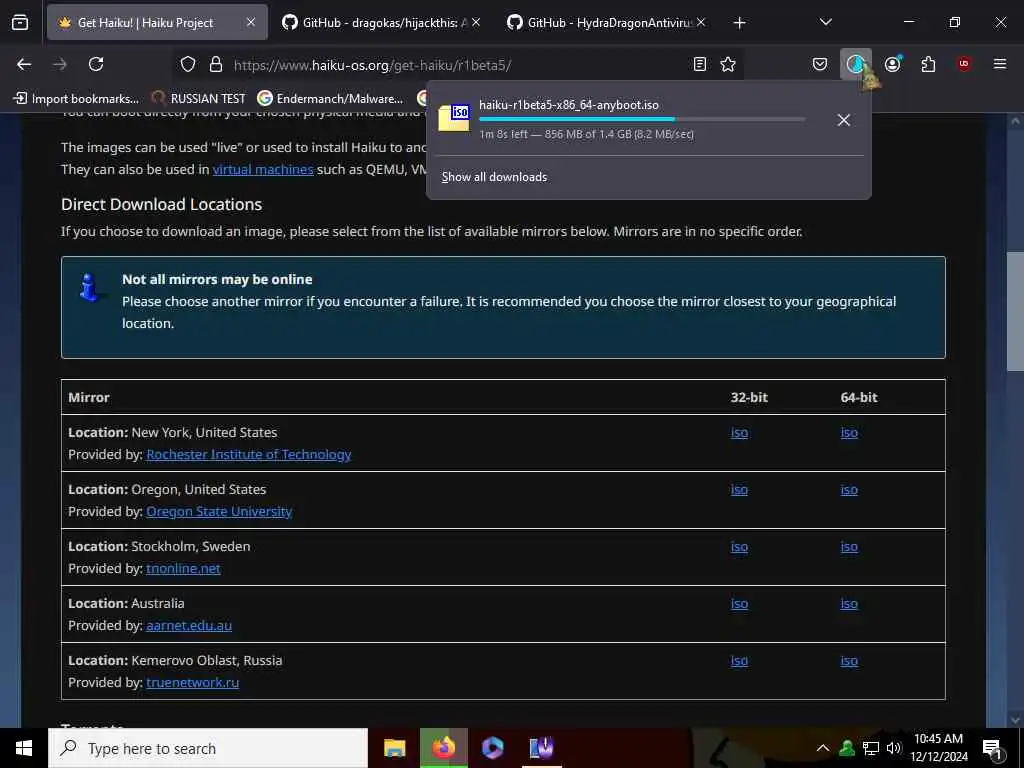Click the padlock site info icon
Viewport: 1024px width, 768px height.
216,64
